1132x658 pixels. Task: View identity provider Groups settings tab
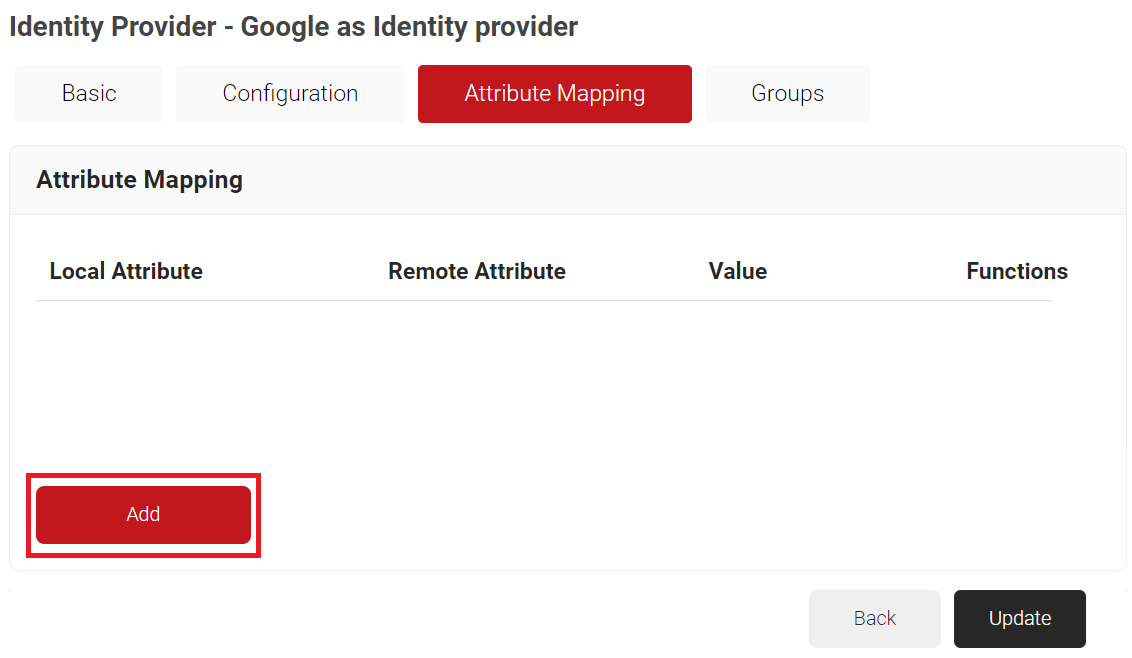787,94
